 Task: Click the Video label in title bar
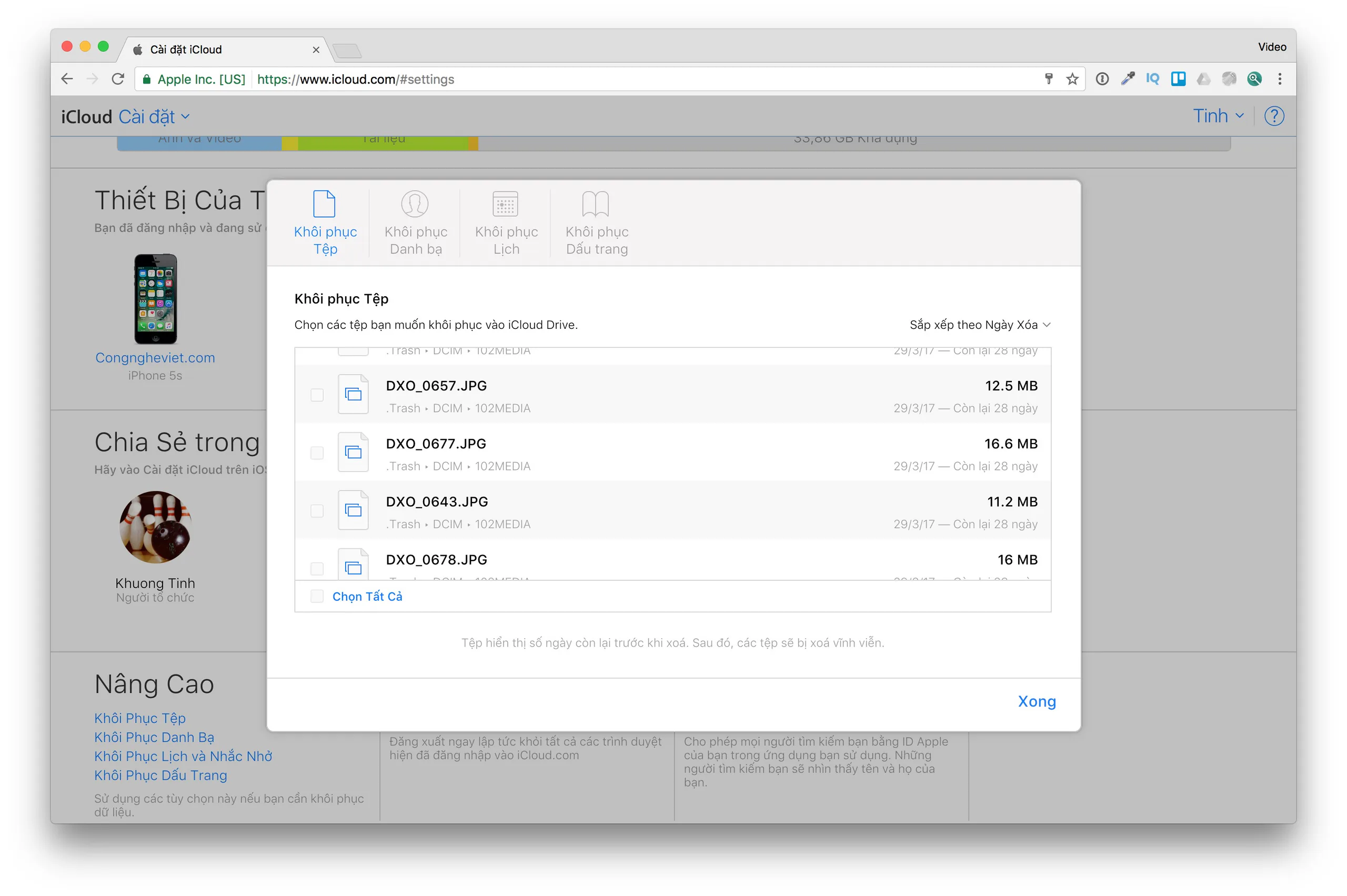point(1272,47)
